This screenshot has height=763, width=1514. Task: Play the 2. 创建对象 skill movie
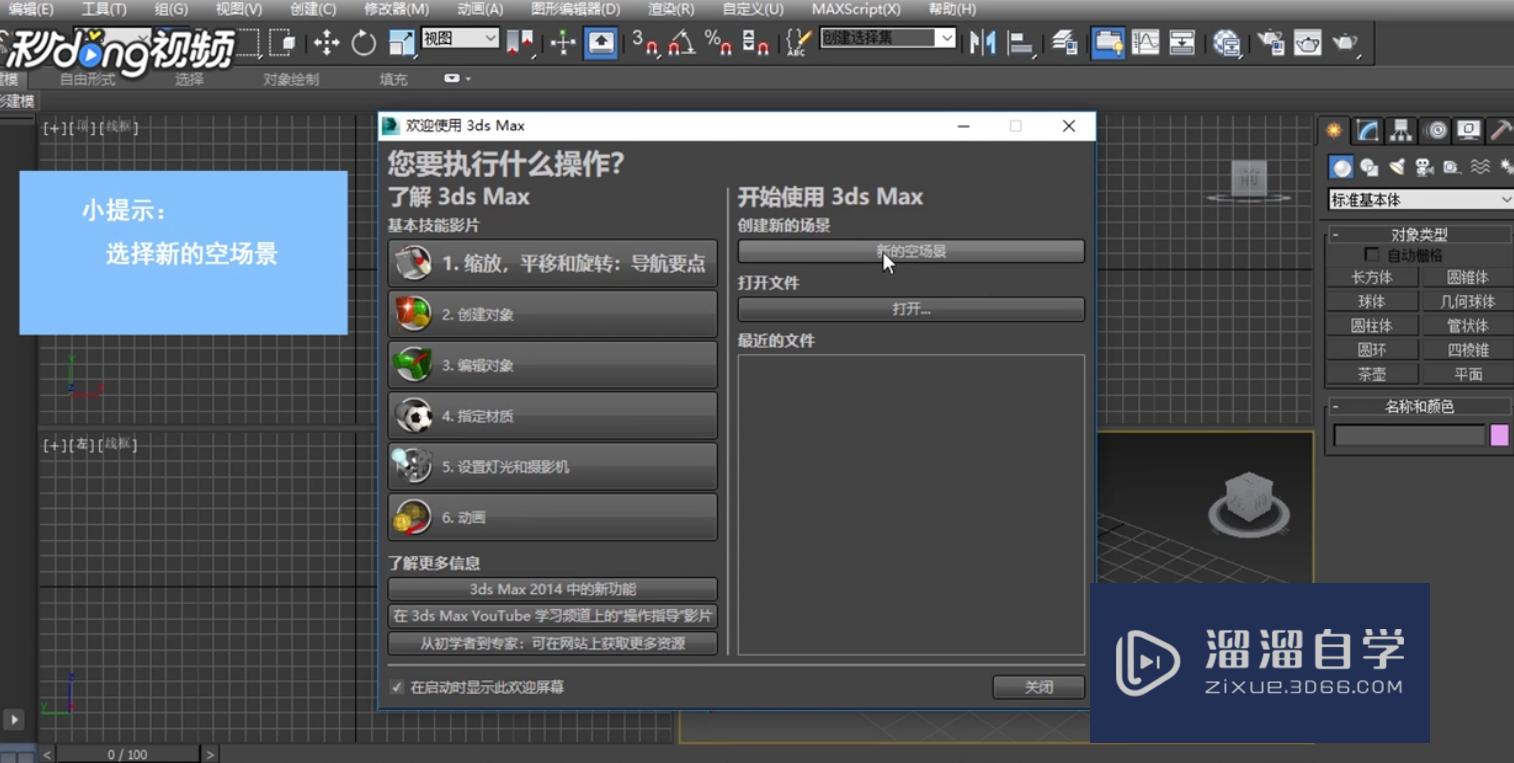[552, 314]
